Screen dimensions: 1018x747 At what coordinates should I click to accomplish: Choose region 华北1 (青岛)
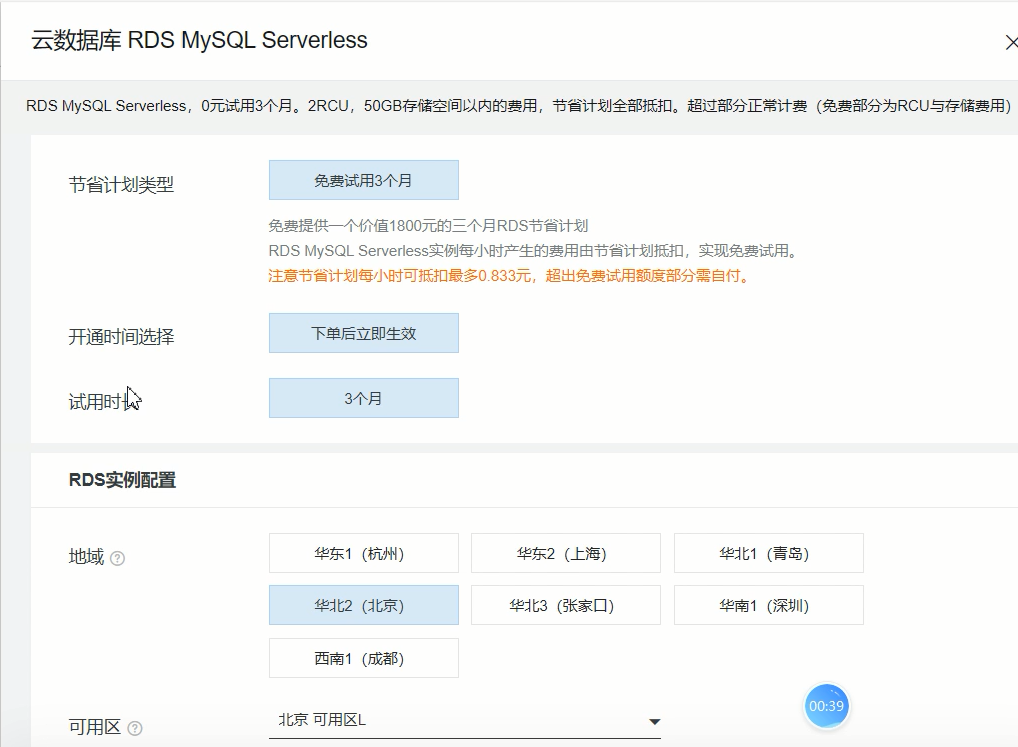click(x=769, y=553)
